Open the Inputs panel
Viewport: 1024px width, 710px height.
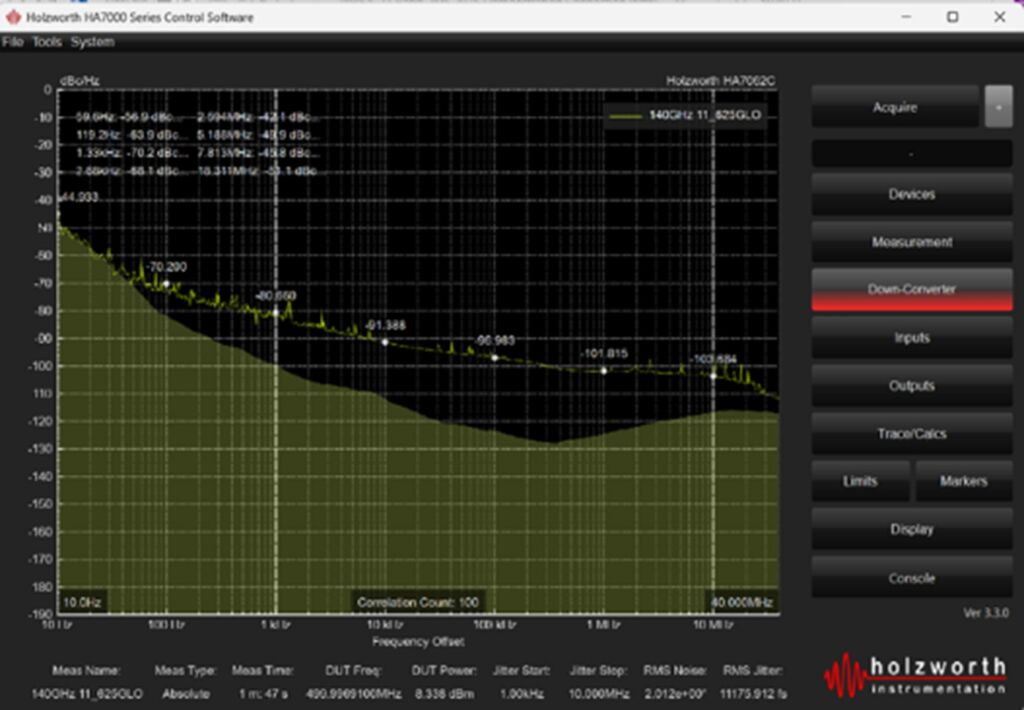911,338
